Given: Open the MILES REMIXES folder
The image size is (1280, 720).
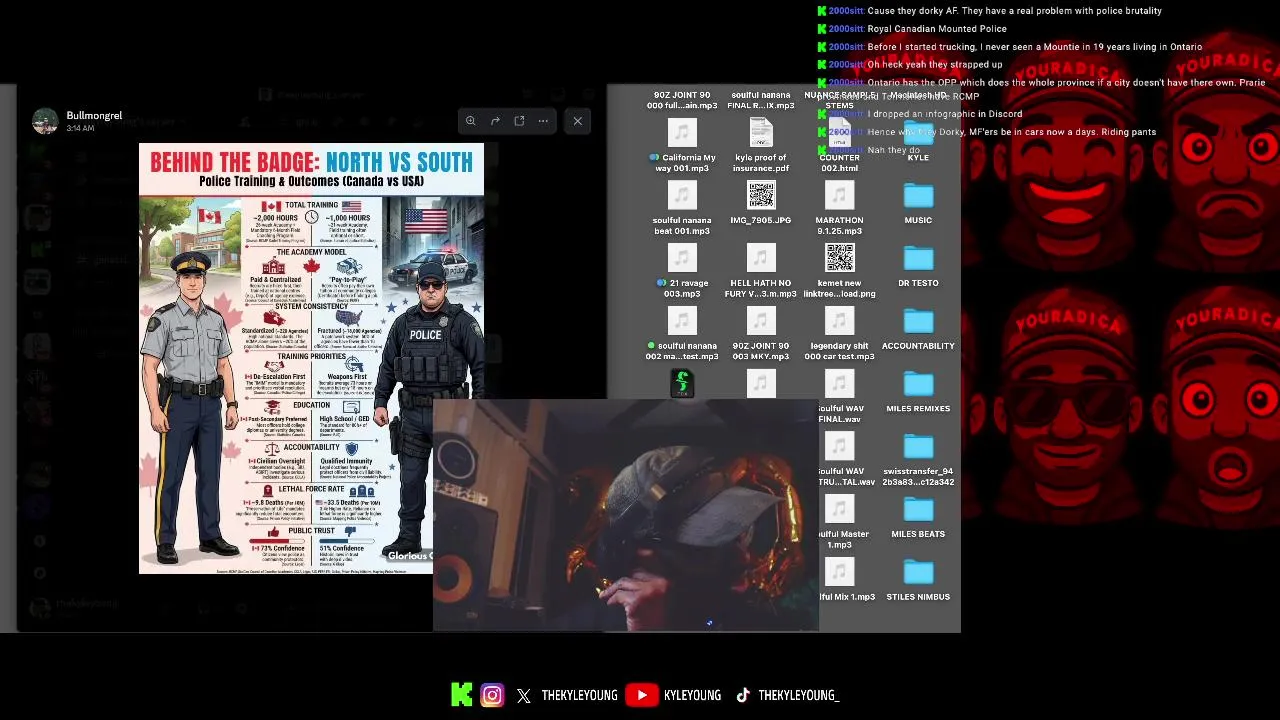Looking at the screenshot, I should tap(918, 384).
